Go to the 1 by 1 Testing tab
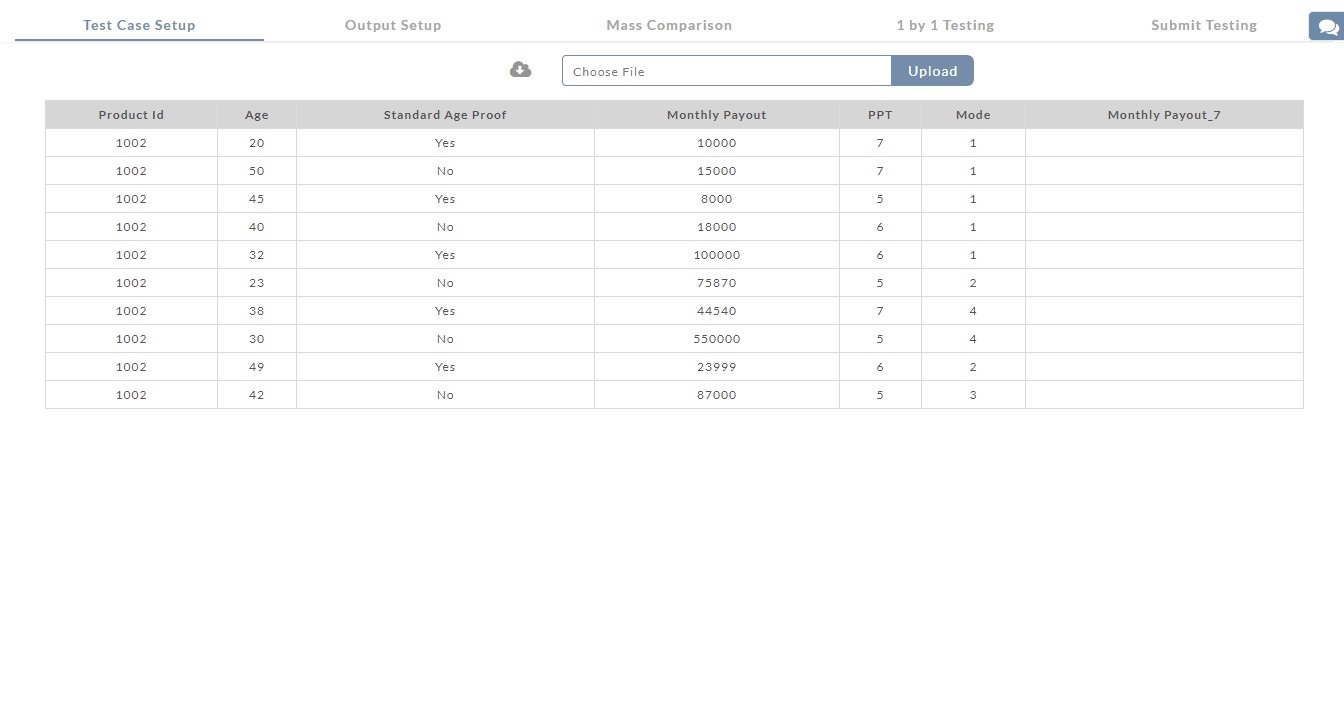The height and width of the screenshot is (702, 1344). coord(945,25)
